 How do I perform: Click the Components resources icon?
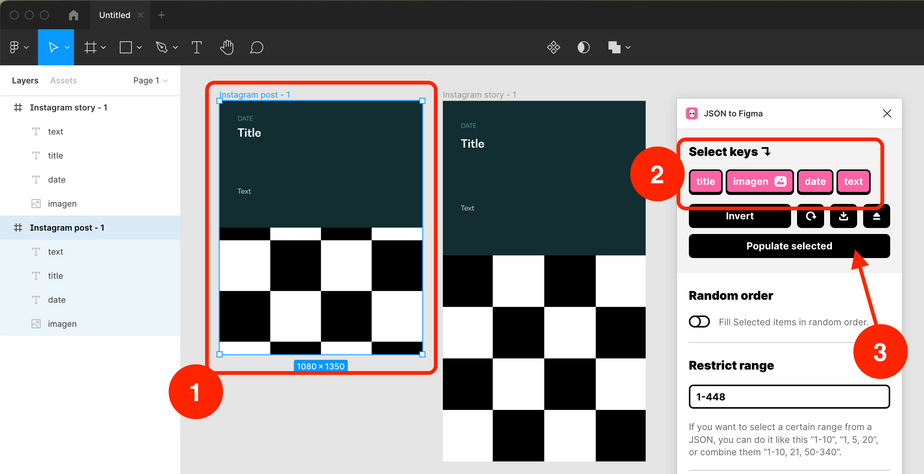click(553, 47)
